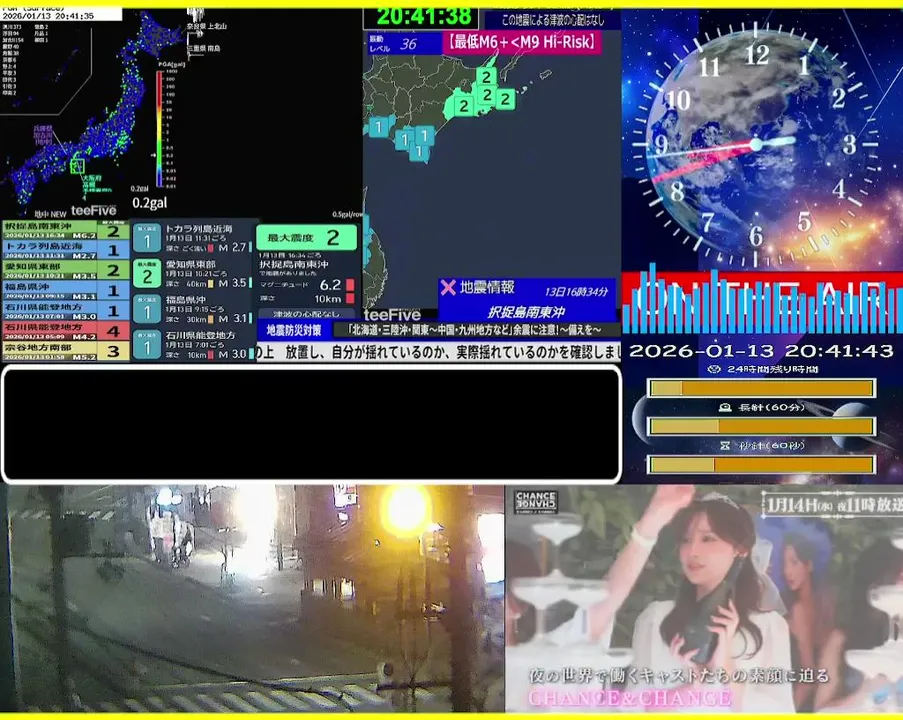
Task: Select the 宗谷地方南部 M5.2 row
Action: 66,351
